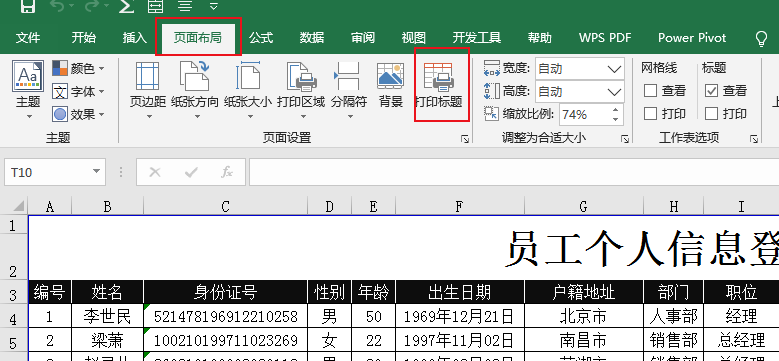Viewport: 779px width, 361px height.
Task: Click the print preview icon in quick access toolbar
Action: [156, 5]
